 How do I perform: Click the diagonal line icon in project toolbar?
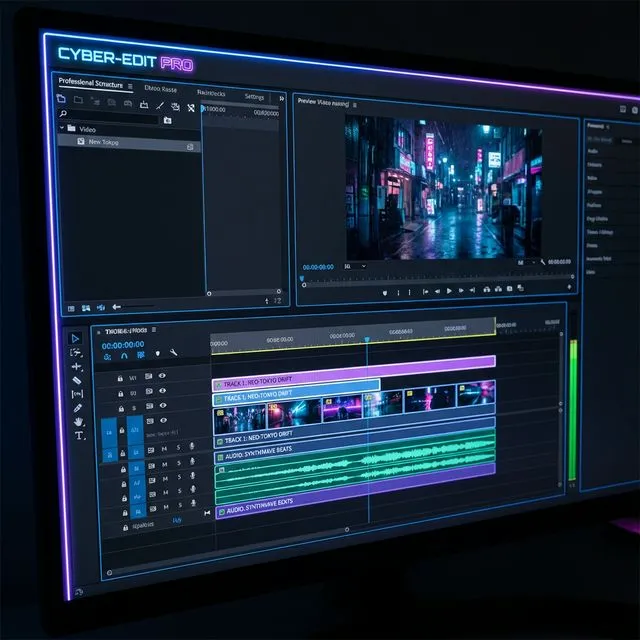pyautogui.click(x=160, y=106)
